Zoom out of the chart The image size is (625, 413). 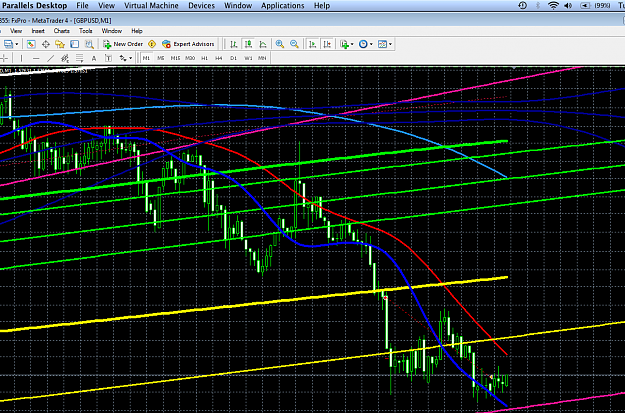[294, 44]
